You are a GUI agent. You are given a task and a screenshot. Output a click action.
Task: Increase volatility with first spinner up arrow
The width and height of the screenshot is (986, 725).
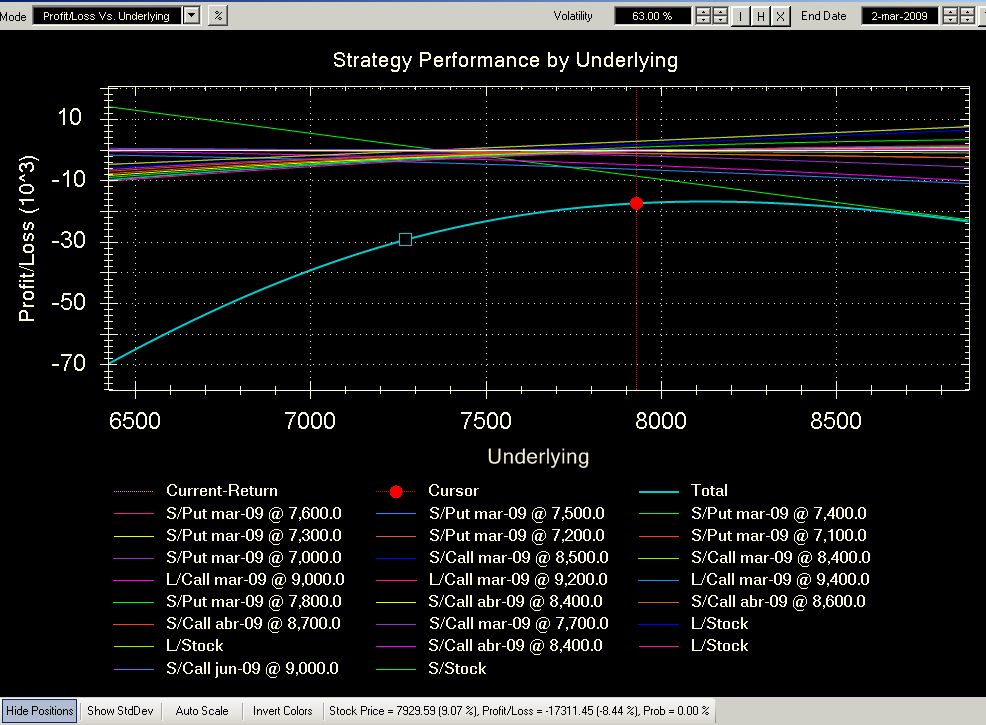click(x=704, y=11)
